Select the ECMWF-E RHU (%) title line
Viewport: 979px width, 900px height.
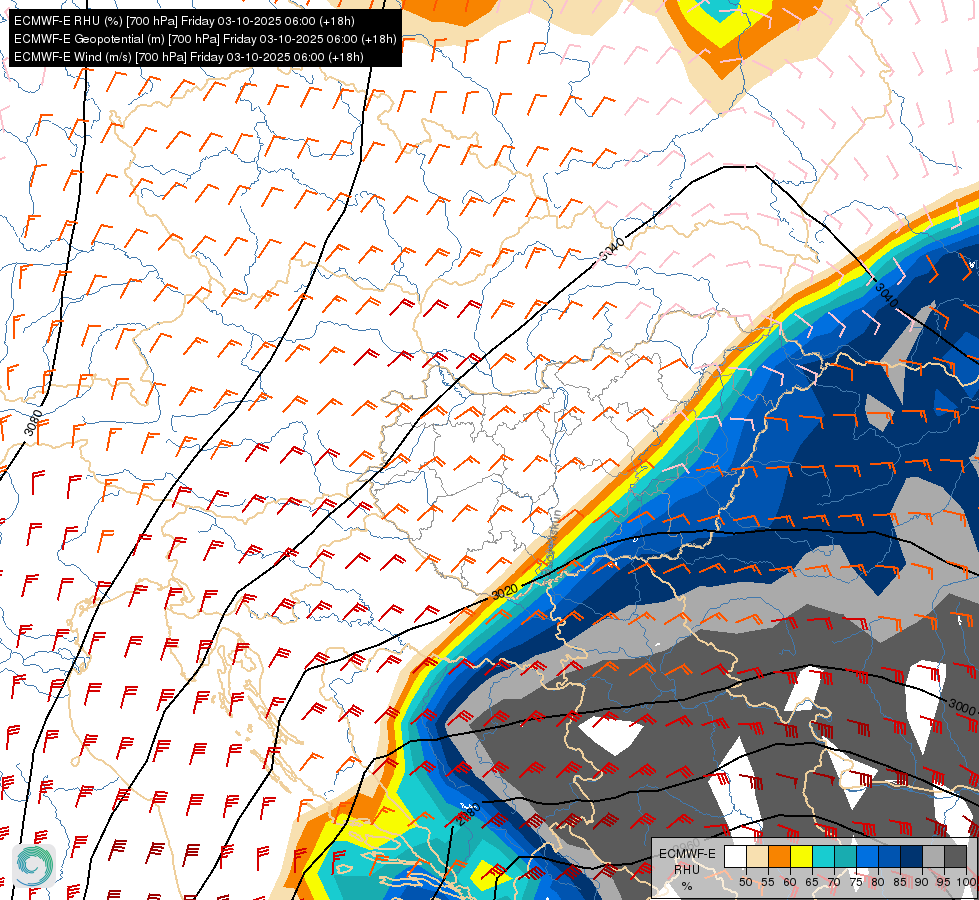coord(184,21)
